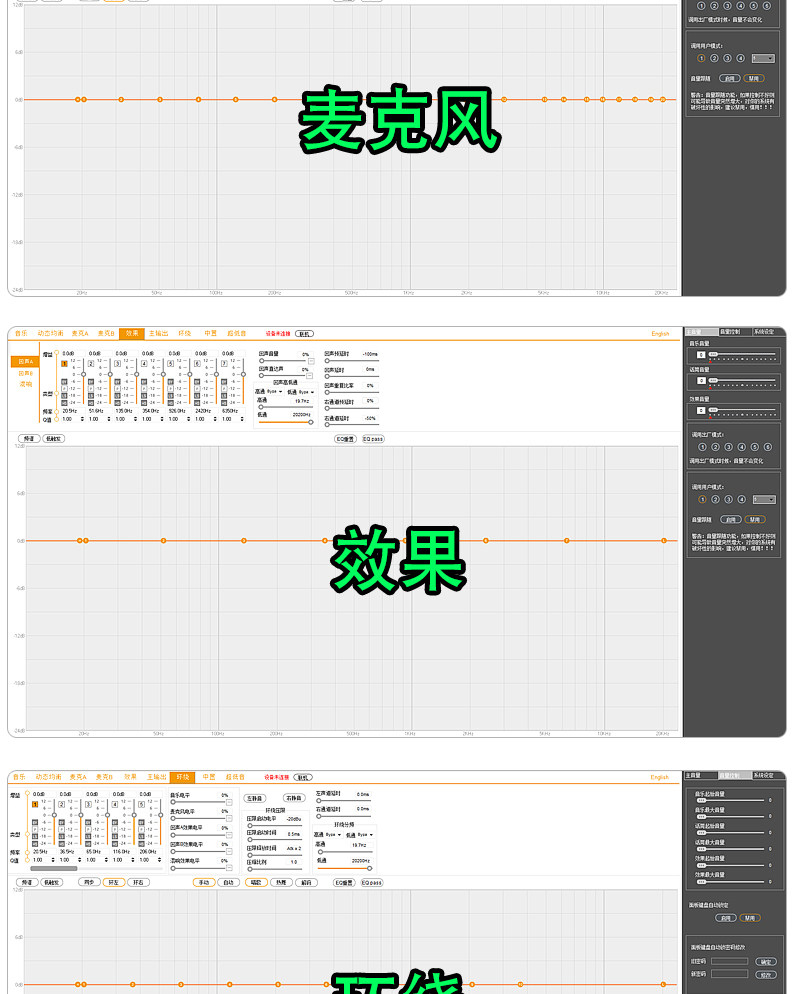Choose factory mode 2 in 麦克风 panel sidebar
The image size is (800, 994).
(x=714, y=6)
